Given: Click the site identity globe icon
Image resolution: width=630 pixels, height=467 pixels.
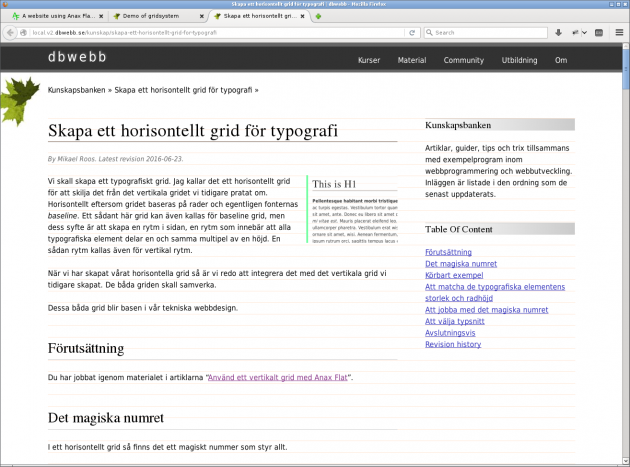Looking at the screenshot, I should [x=24, y=33].
